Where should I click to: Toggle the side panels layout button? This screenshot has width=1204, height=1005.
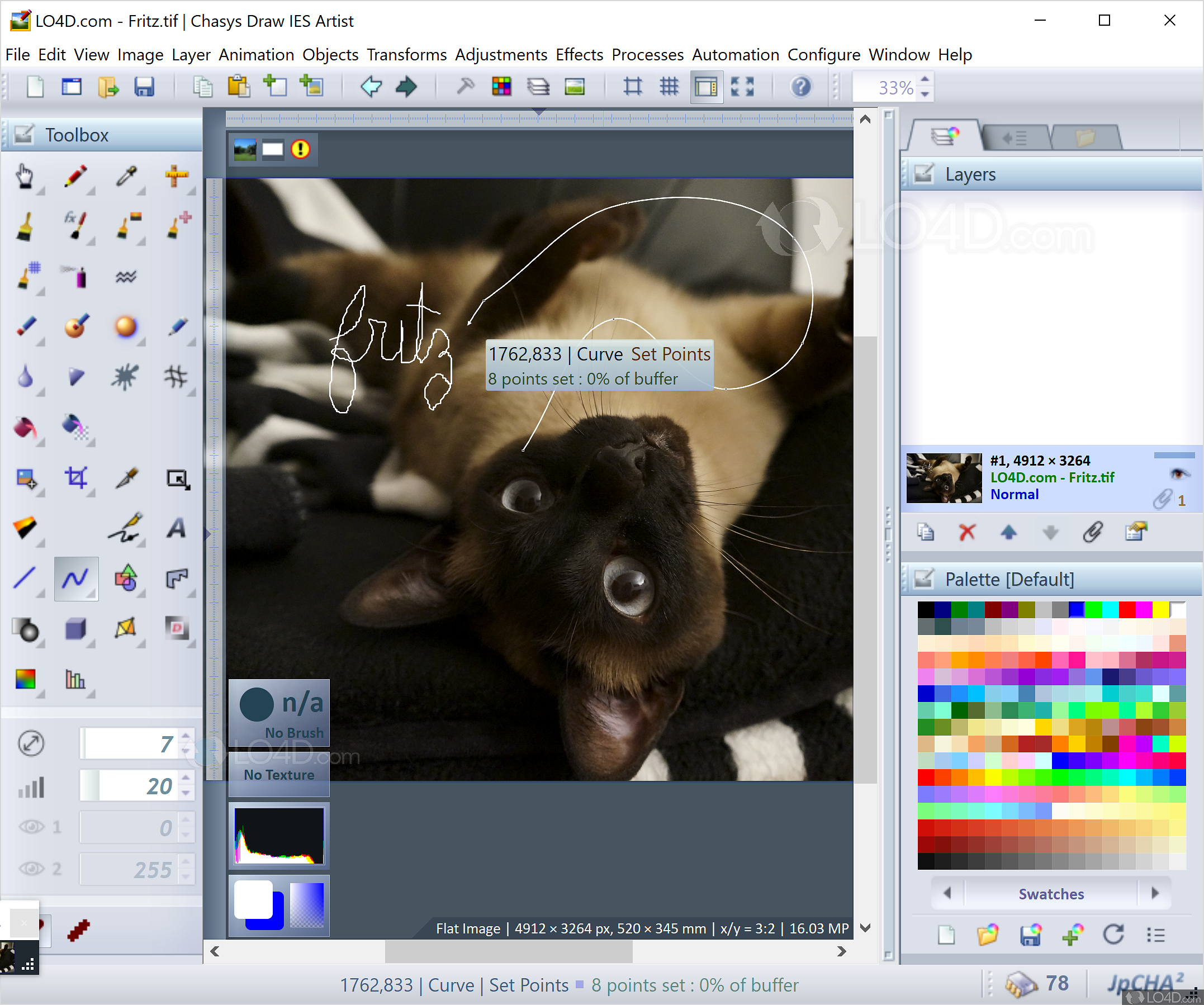(x=707, y=87)
